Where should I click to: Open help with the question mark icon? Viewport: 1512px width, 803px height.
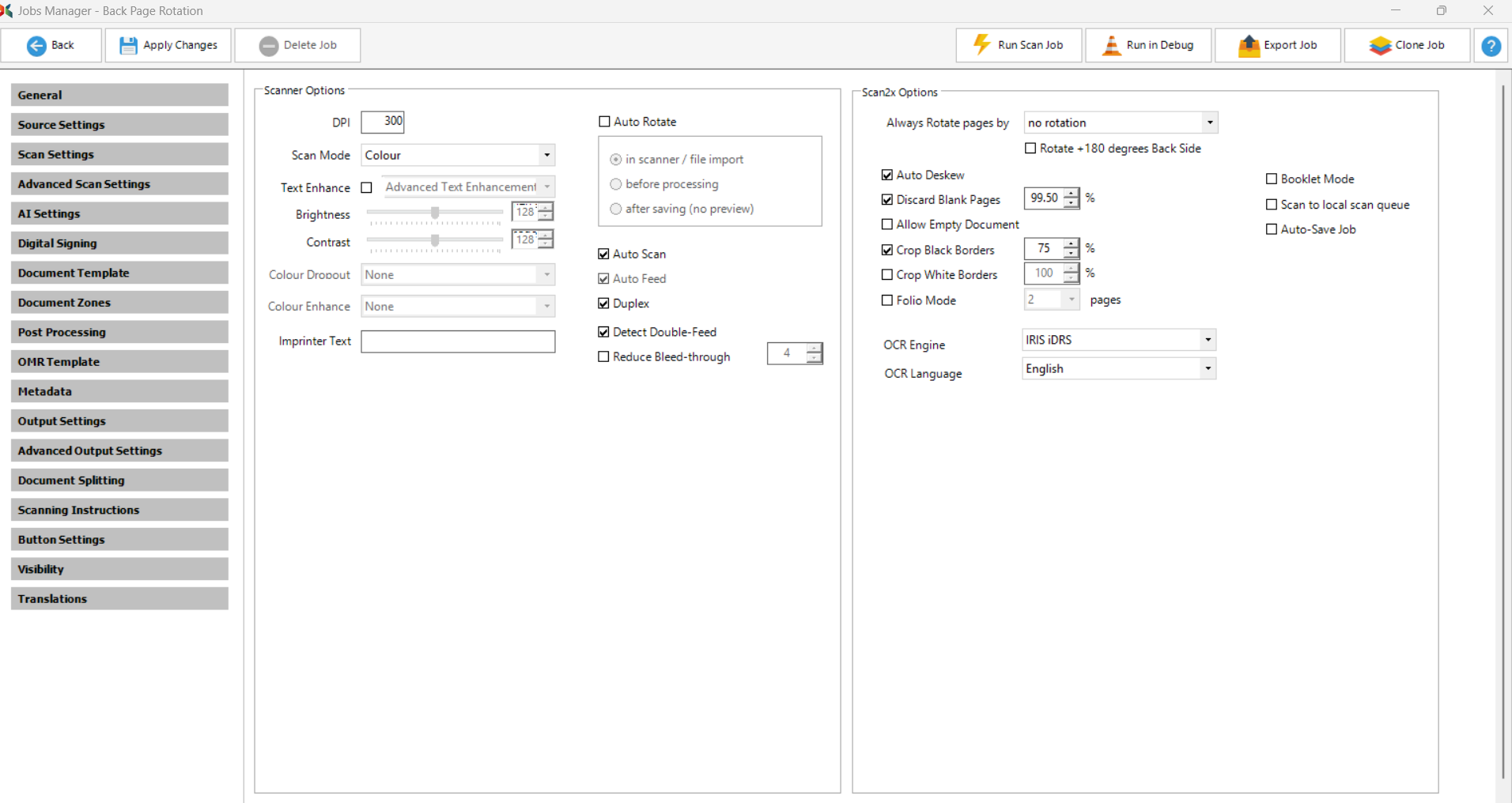[x=1491, y=46]
